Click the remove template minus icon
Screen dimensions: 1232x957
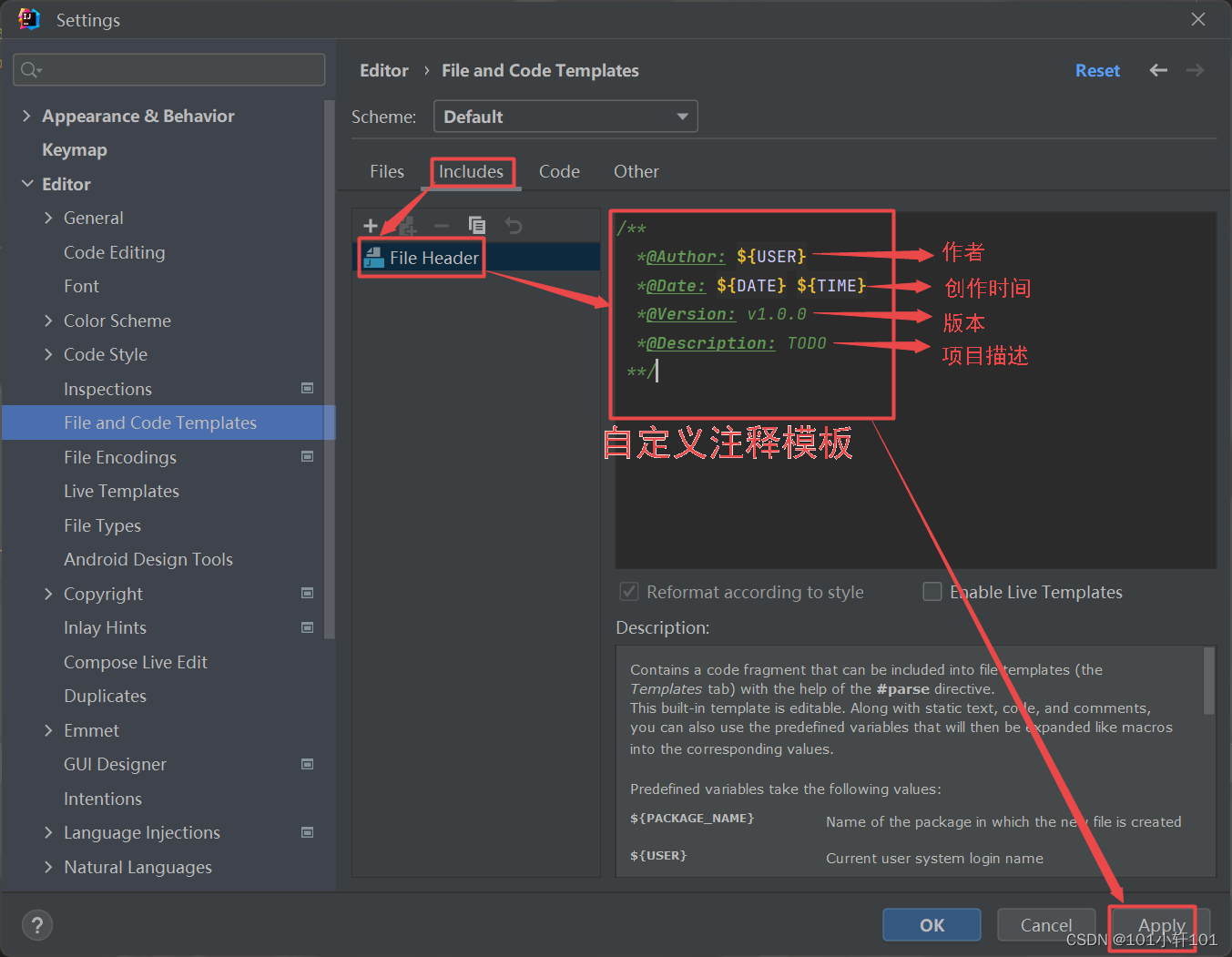[442, 226]
